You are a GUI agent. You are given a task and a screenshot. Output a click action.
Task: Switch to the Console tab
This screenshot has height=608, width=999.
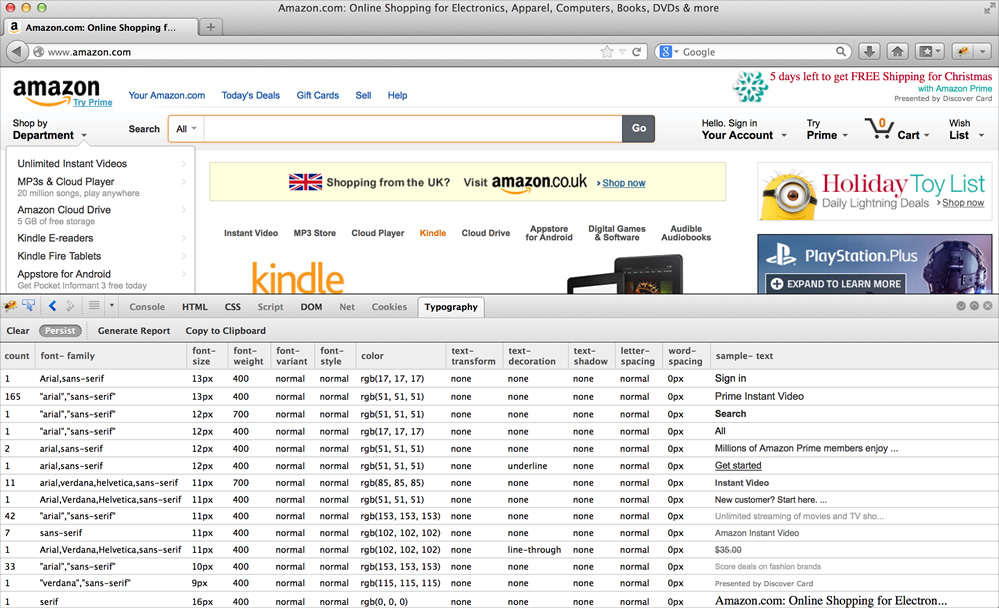tap(147, 307)
